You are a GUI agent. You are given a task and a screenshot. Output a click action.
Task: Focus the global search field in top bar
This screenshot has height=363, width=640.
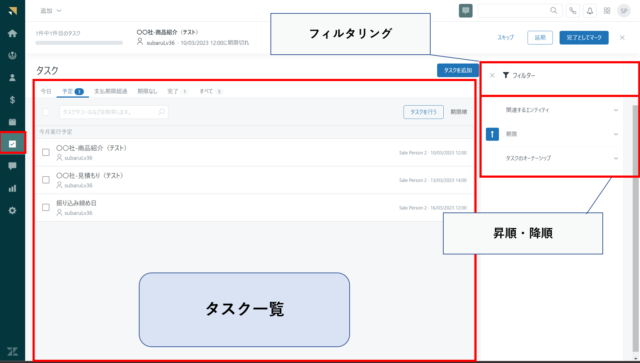[x=520, y=11]
